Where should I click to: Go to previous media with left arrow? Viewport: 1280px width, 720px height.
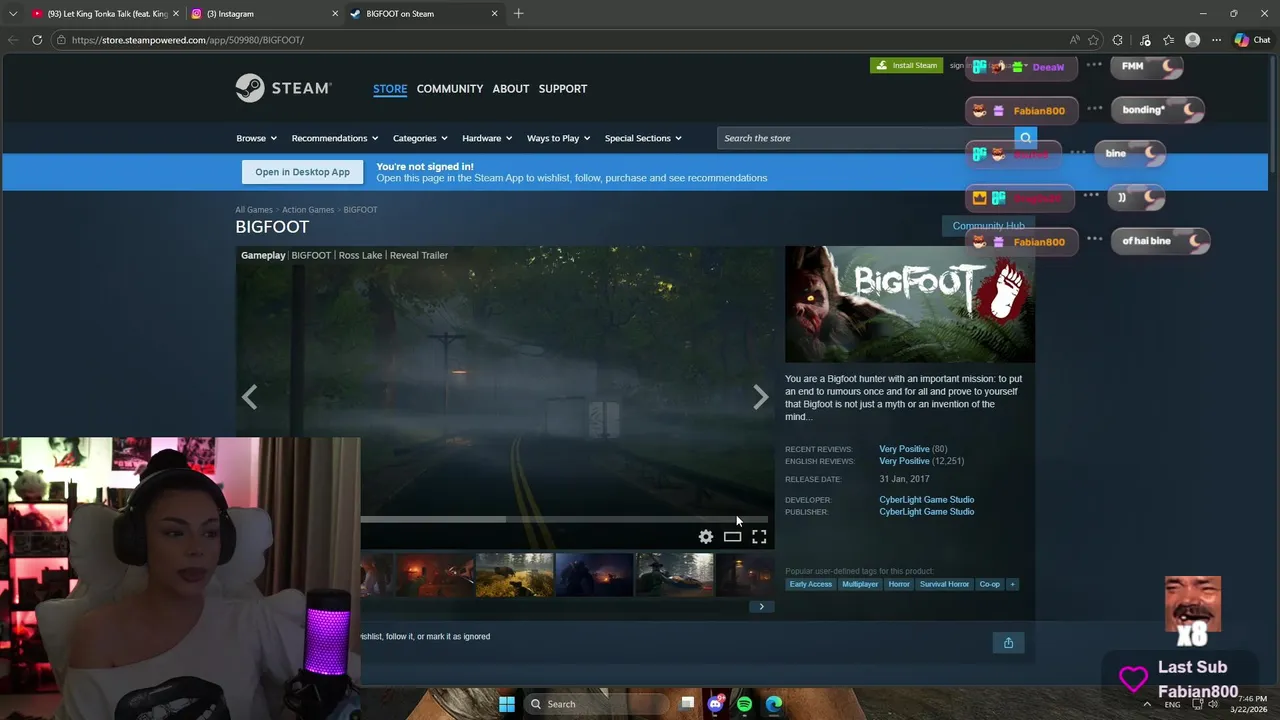(x=249, y=397)
